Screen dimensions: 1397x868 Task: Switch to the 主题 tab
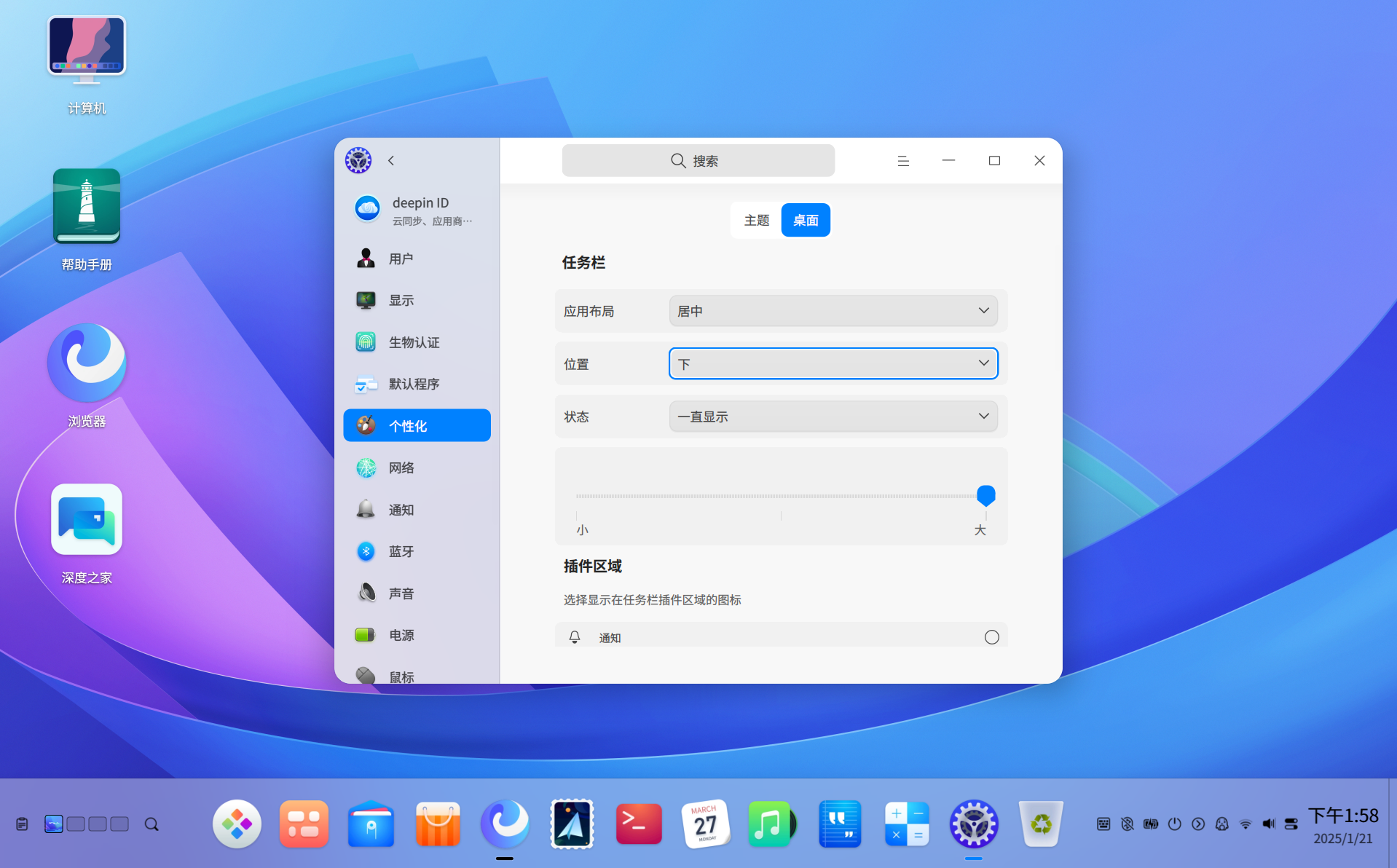757,220
